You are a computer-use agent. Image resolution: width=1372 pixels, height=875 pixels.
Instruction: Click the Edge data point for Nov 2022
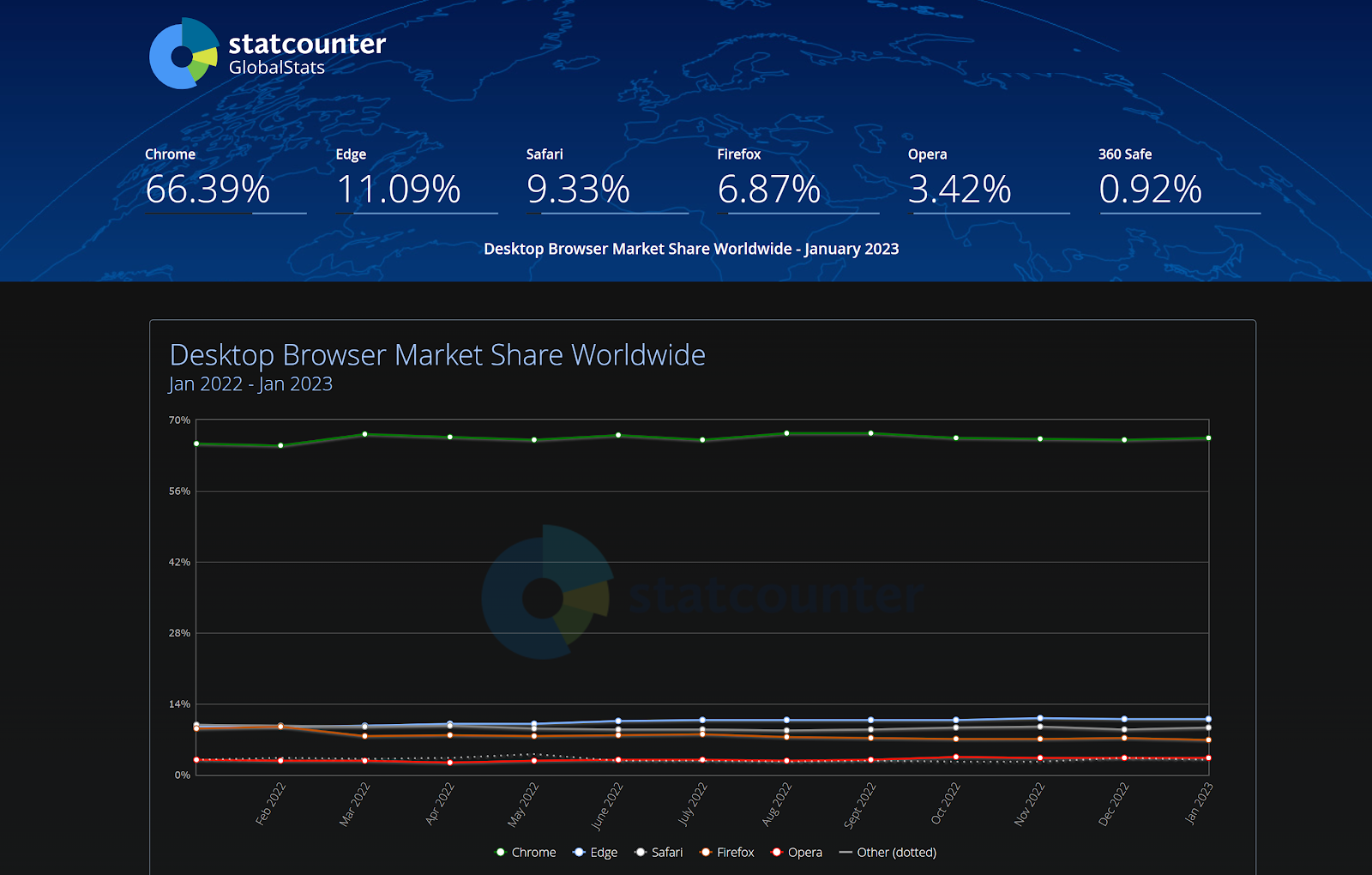coord(1040,718)
